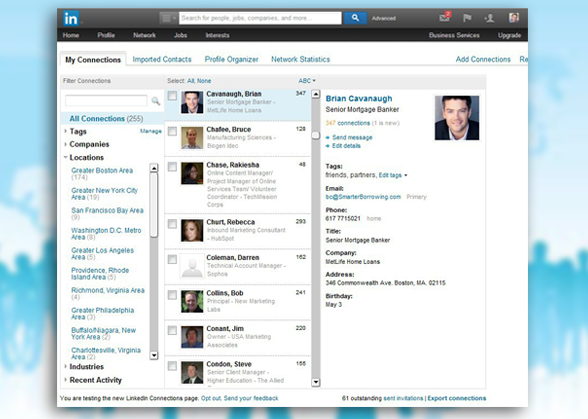Image resolution: width=588 pixels, height=419 pixels.
Task: Select the Chafee, Bruce checkbox
Action: pos(172,131)
